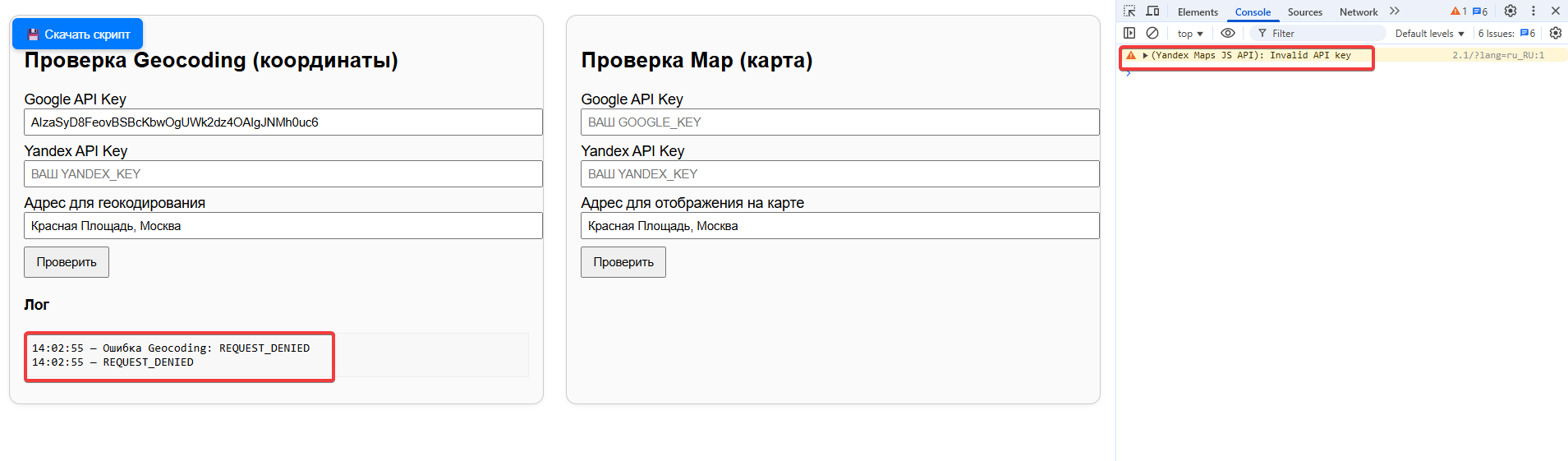Open the DevTools three-dot customize menu

[x=1533, y=12]
